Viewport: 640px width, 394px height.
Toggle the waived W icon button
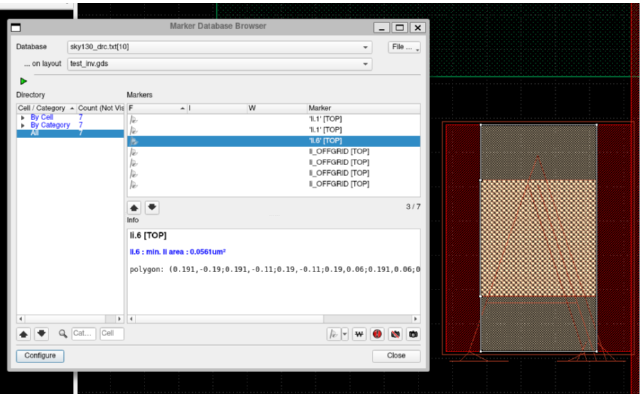(359, 334)
